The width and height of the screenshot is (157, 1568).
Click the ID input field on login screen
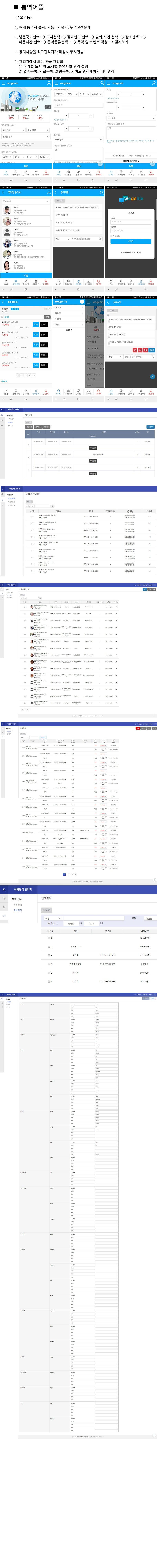coord(131,222)
